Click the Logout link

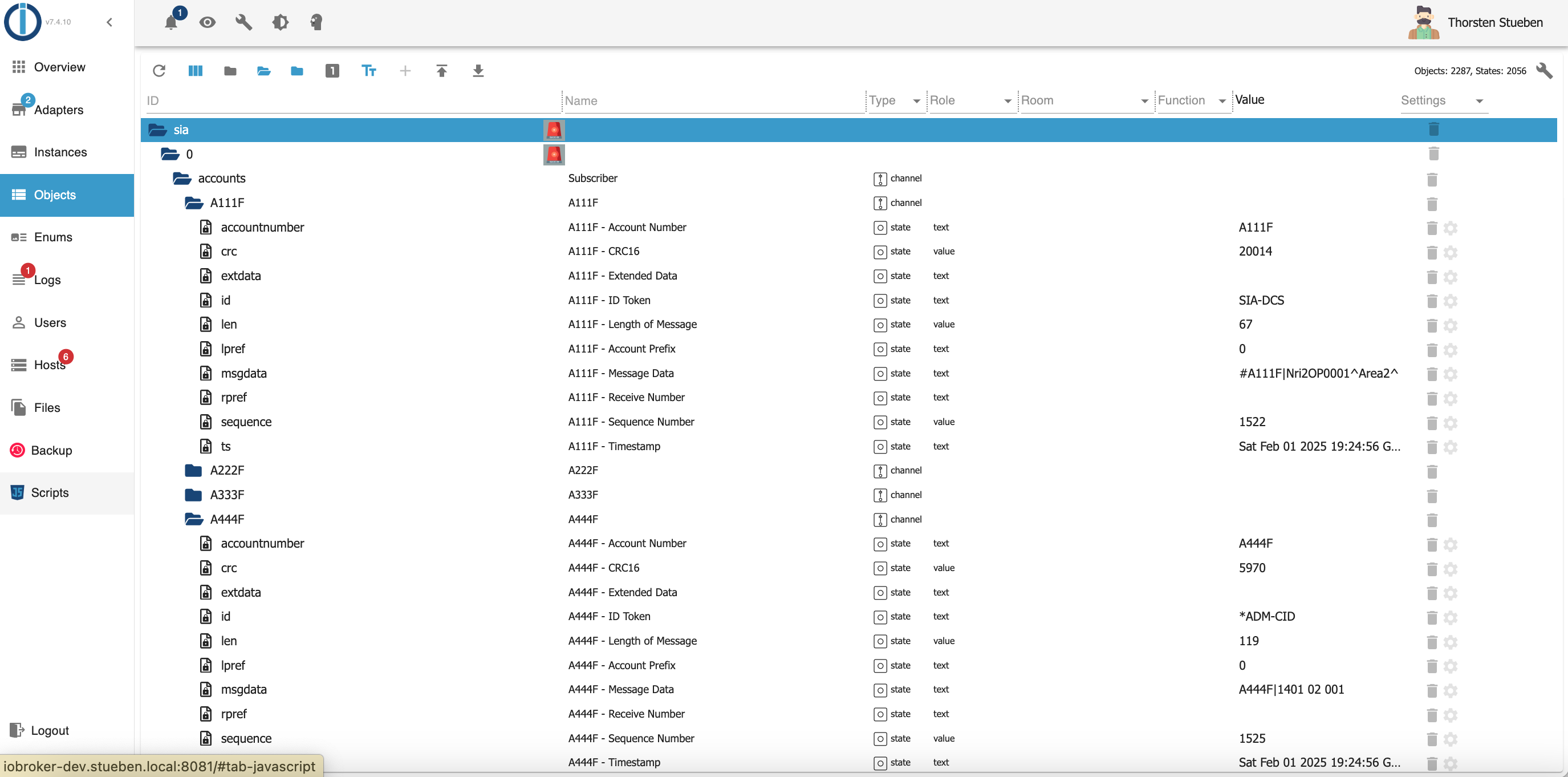pyautogui.click(x=49, y=730)
